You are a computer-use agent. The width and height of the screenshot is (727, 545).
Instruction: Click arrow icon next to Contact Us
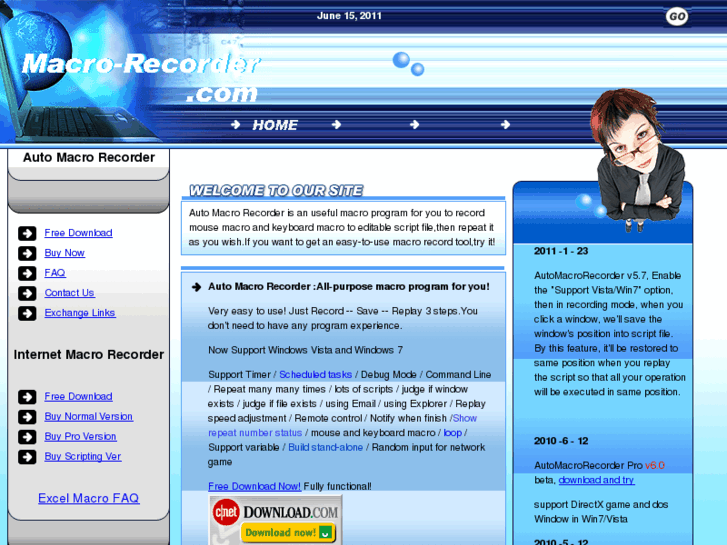(x=27, y=293)
